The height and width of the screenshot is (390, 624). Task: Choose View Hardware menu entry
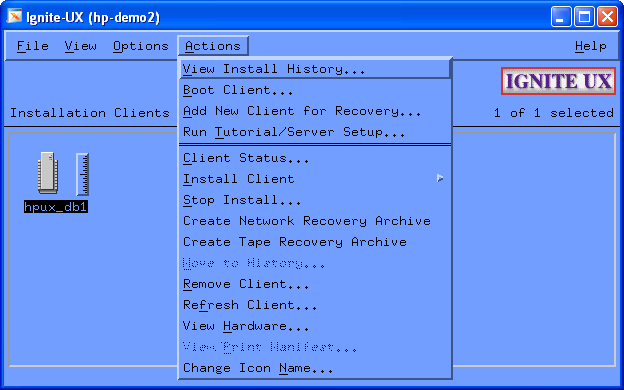tap(315, 326)
